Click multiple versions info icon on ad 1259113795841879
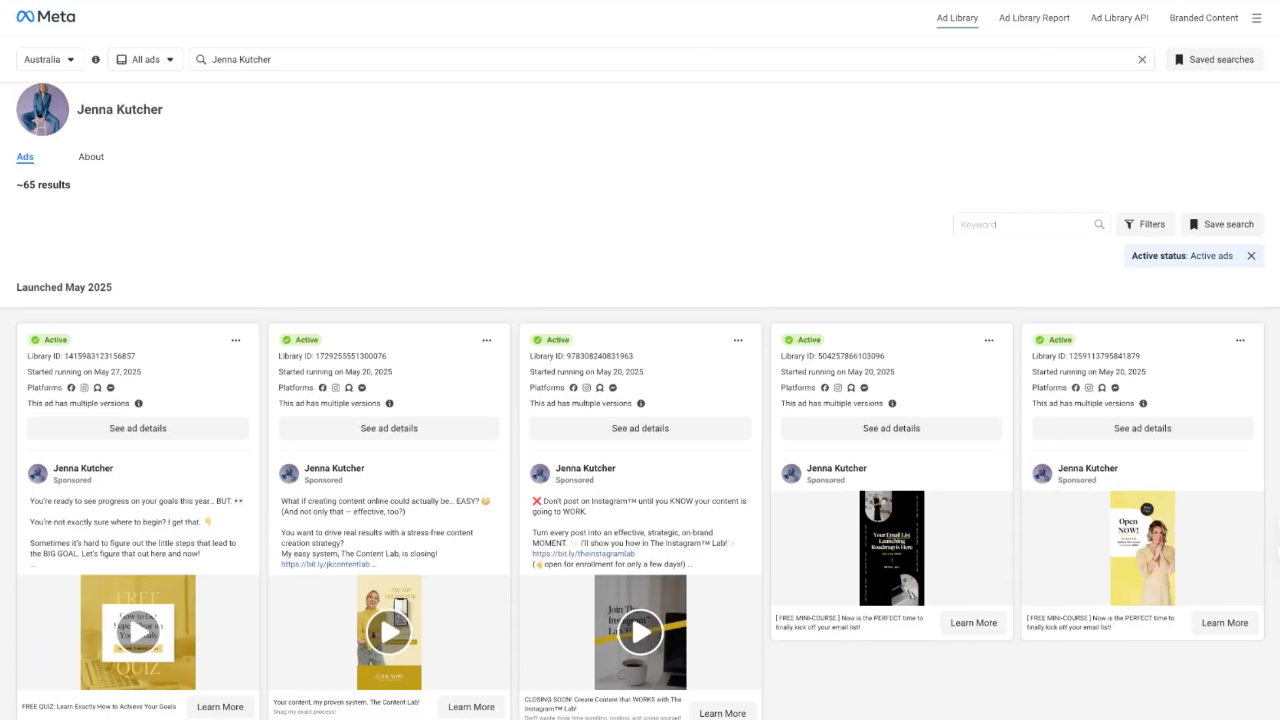The height and width of the screenshot is (720, 1280). (x=1143, y=404)
